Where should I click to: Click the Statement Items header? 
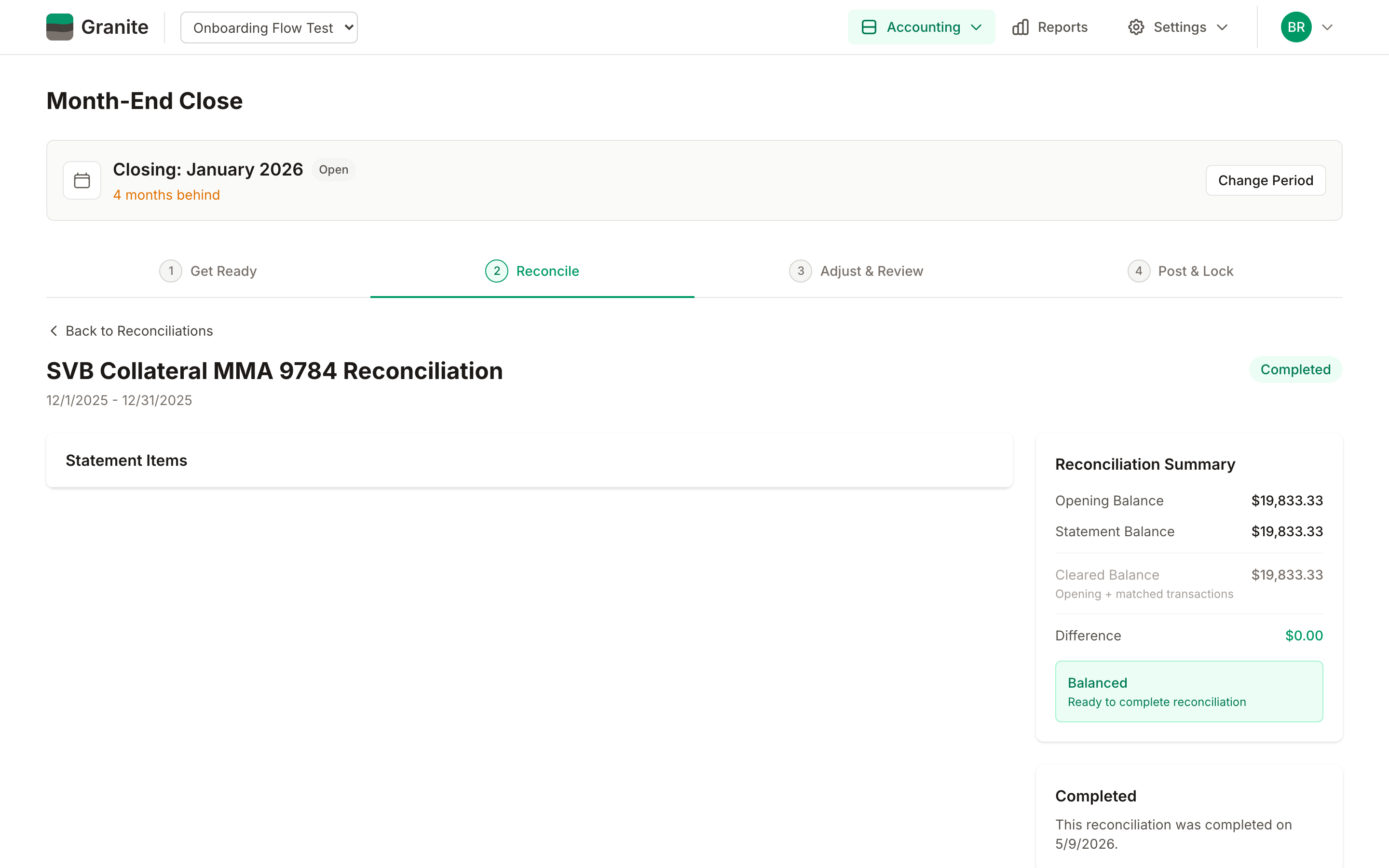coord(126,461)
